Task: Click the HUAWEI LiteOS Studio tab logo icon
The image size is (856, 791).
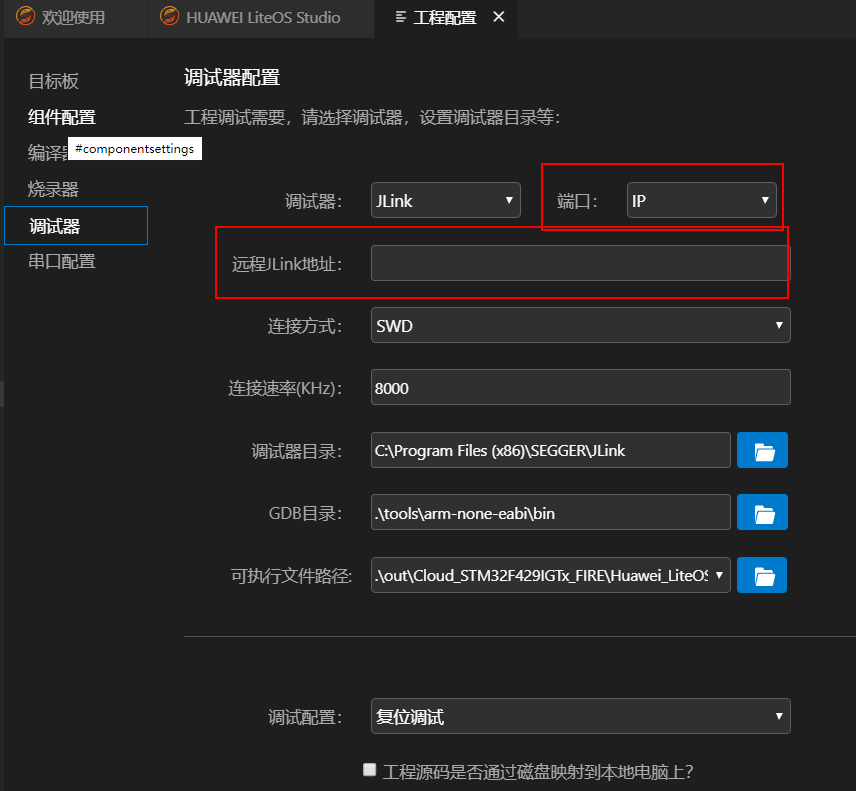Action: click(x=169, y=16)
